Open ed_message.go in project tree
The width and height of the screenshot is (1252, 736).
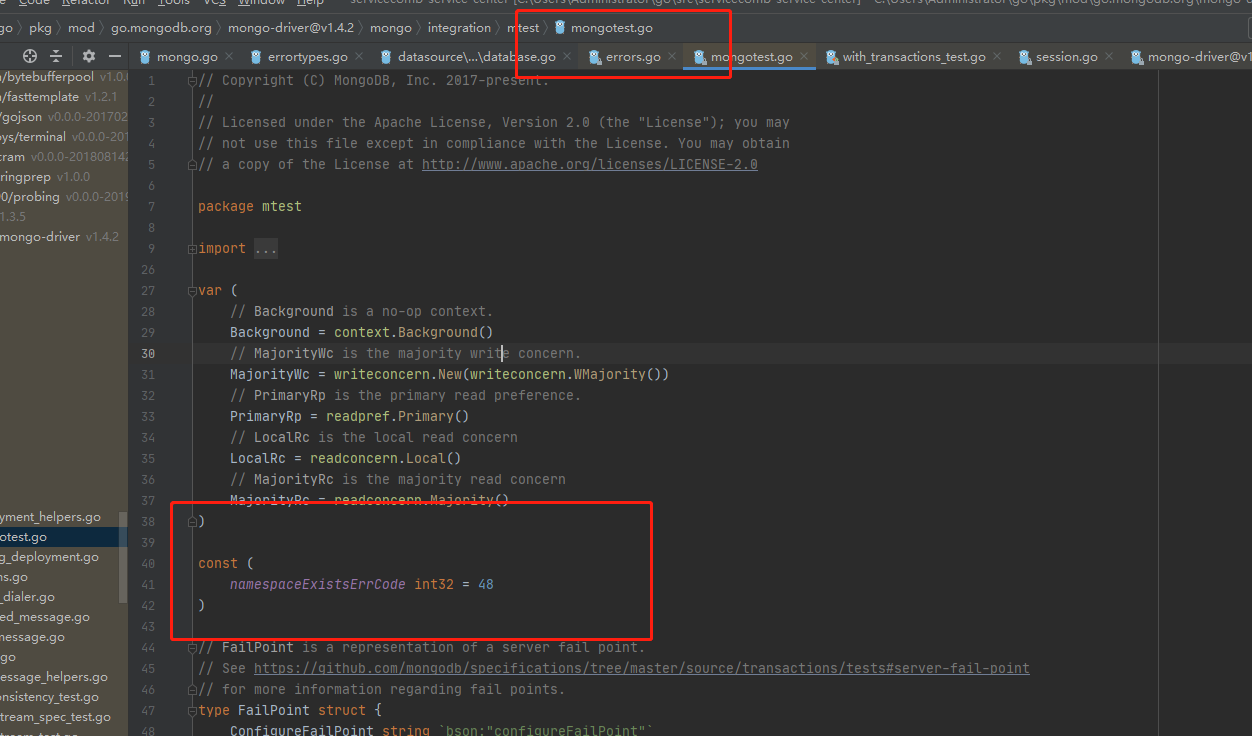tap(45, 617)
